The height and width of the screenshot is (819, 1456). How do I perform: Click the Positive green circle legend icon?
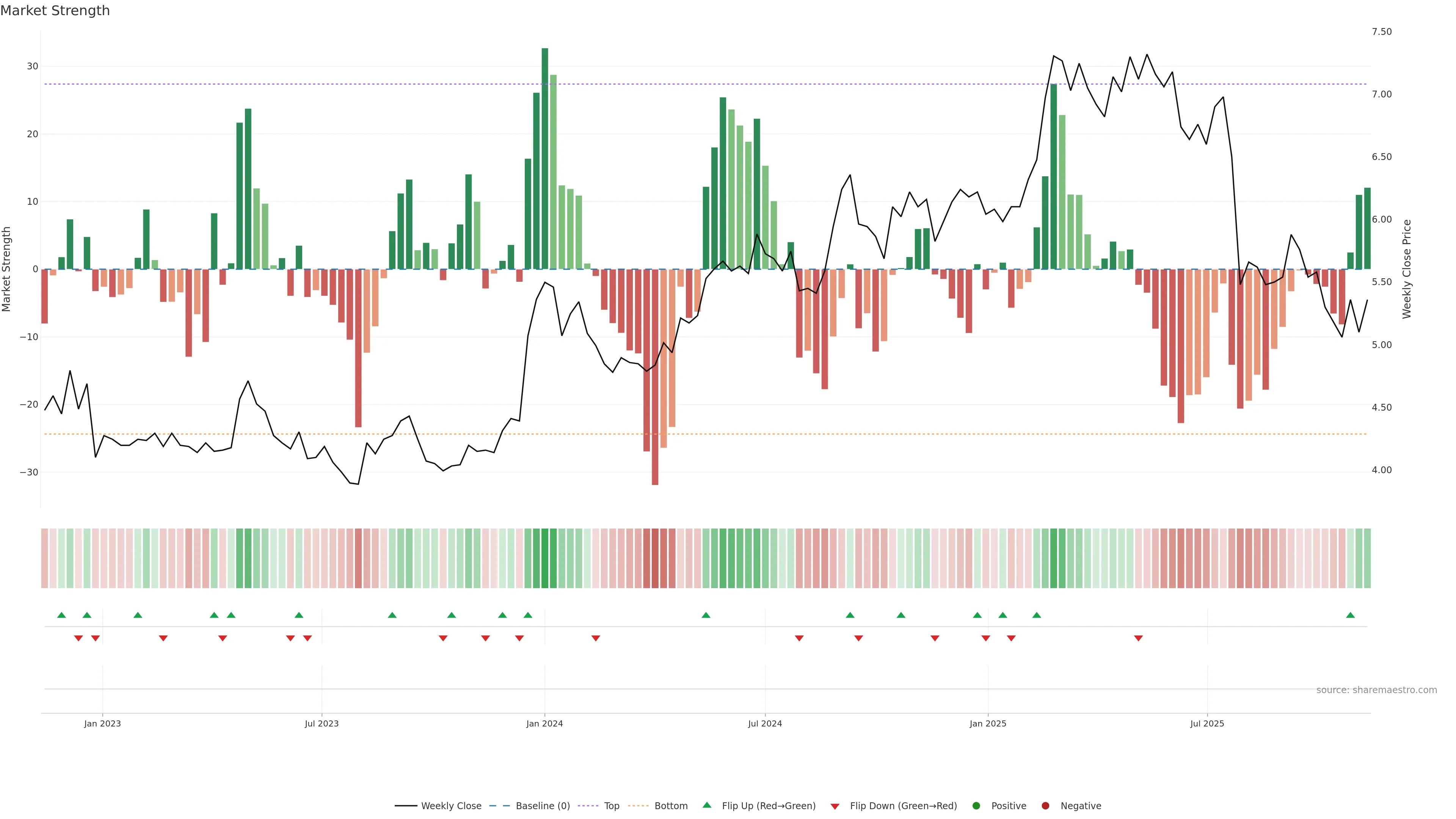point(976,805)
